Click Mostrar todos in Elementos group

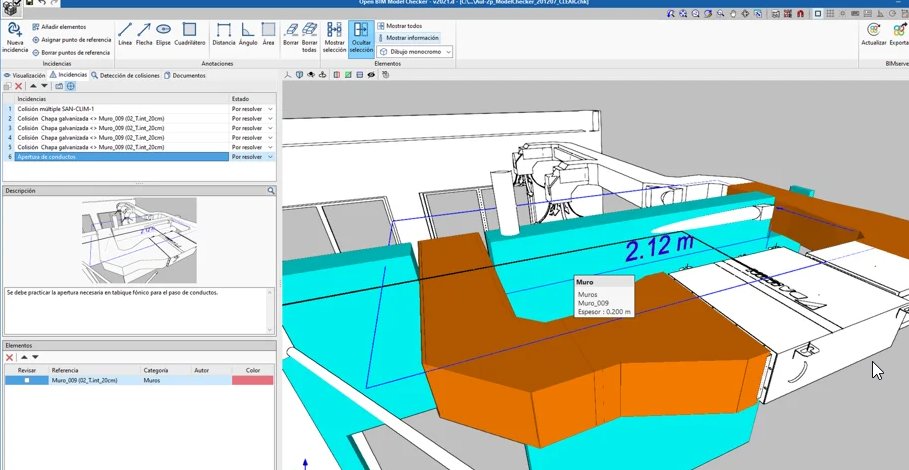[x=400, y=25]
